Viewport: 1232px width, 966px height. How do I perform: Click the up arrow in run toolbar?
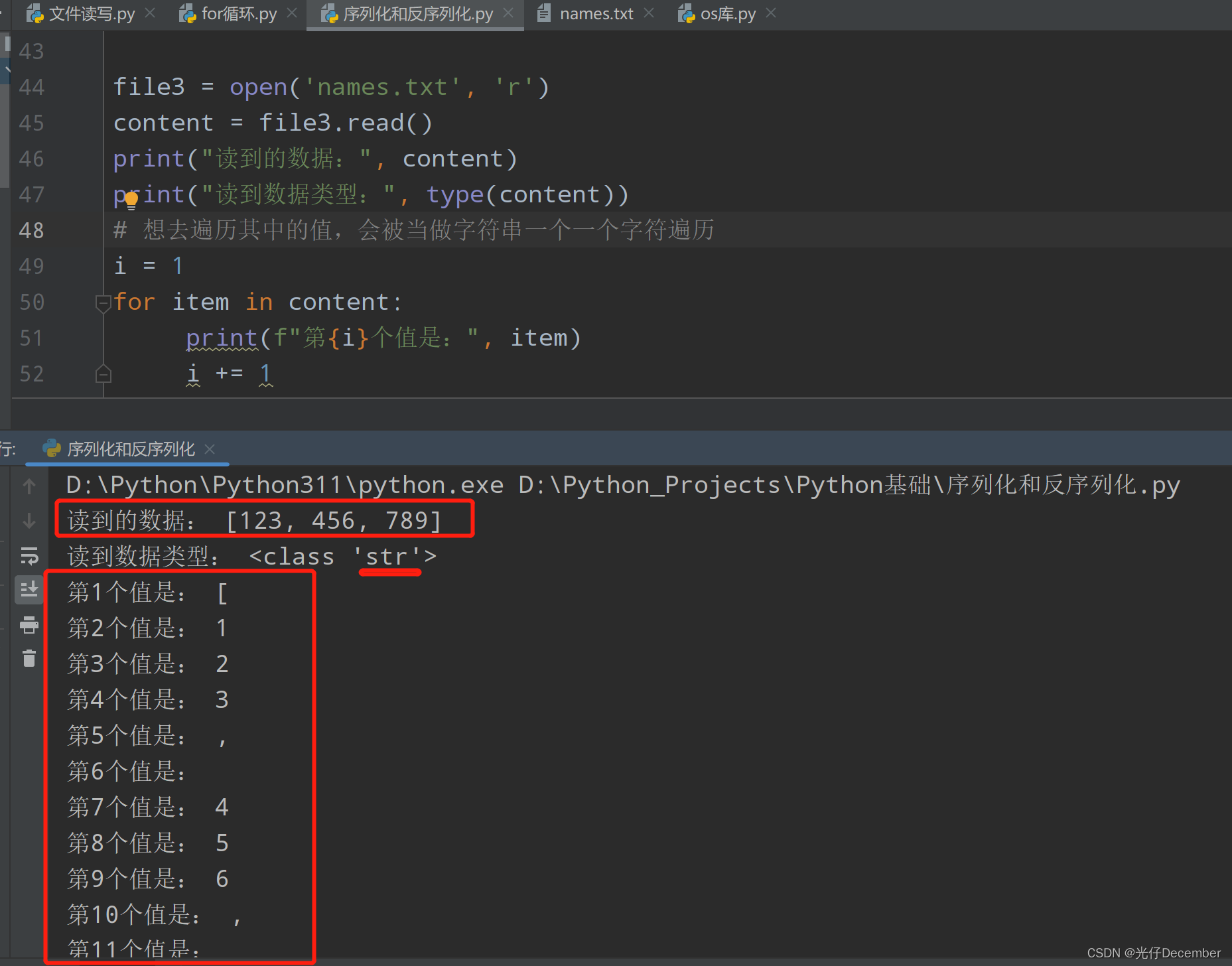point(29,486)
